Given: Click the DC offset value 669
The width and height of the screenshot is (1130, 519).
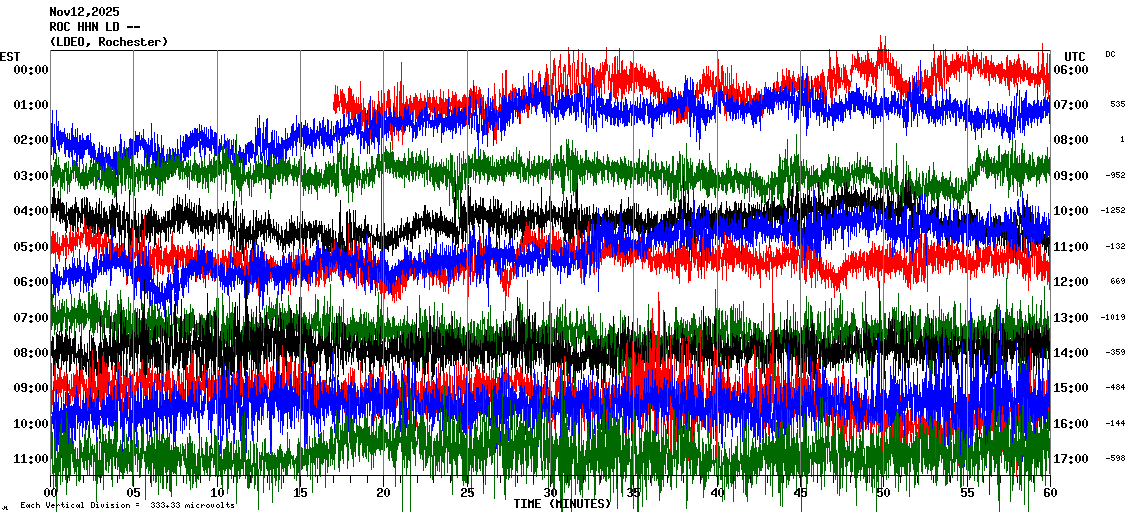Looking at the screenshot, I should pos(1117,282).
